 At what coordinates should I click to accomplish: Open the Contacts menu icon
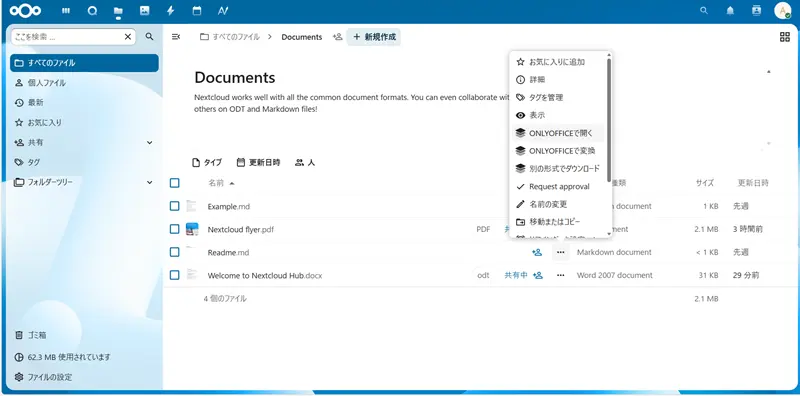pyautogui.click(x=757, y=11)
